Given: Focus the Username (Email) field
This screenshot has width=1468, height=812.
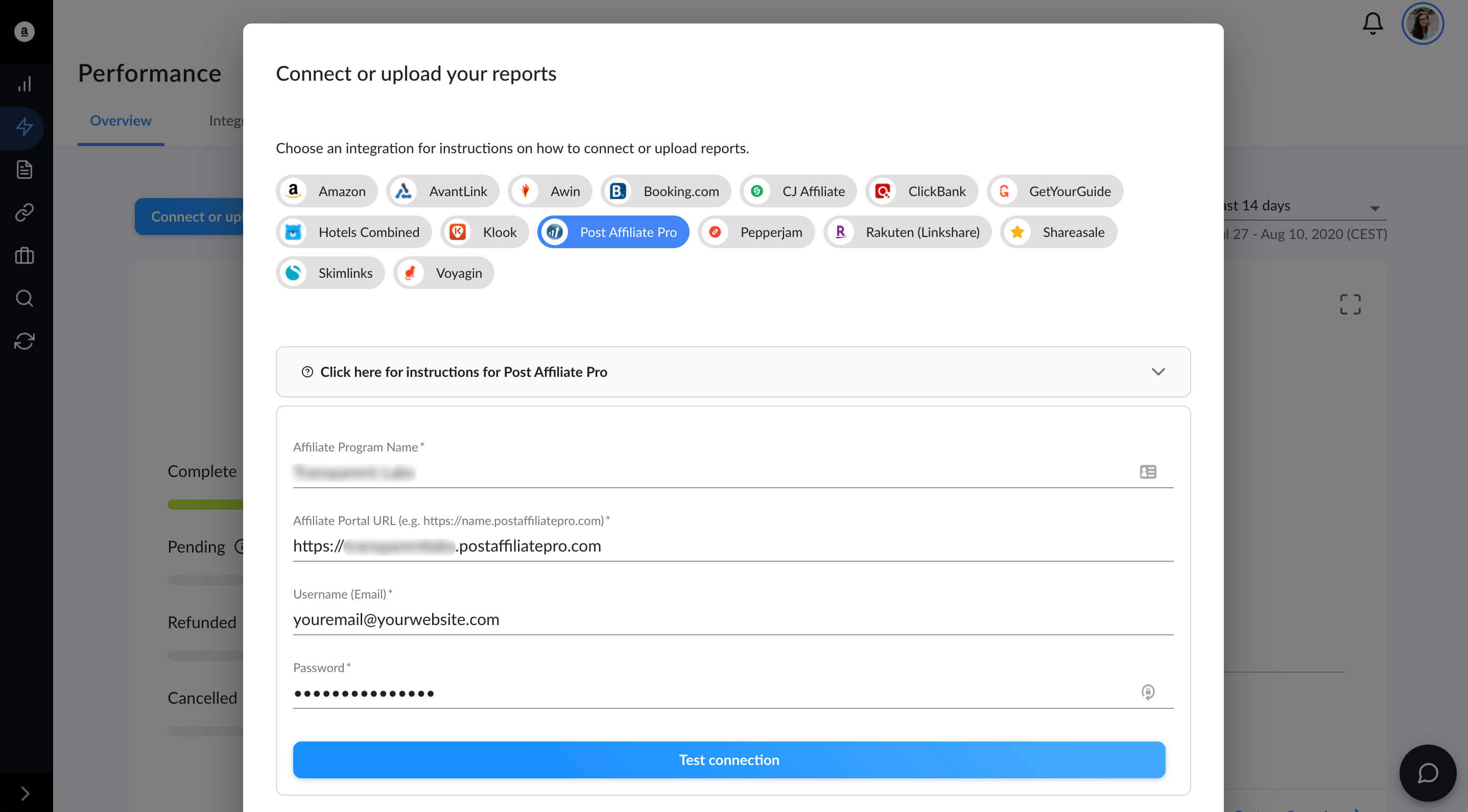Looking at the screenshot, I should (733, 619).
